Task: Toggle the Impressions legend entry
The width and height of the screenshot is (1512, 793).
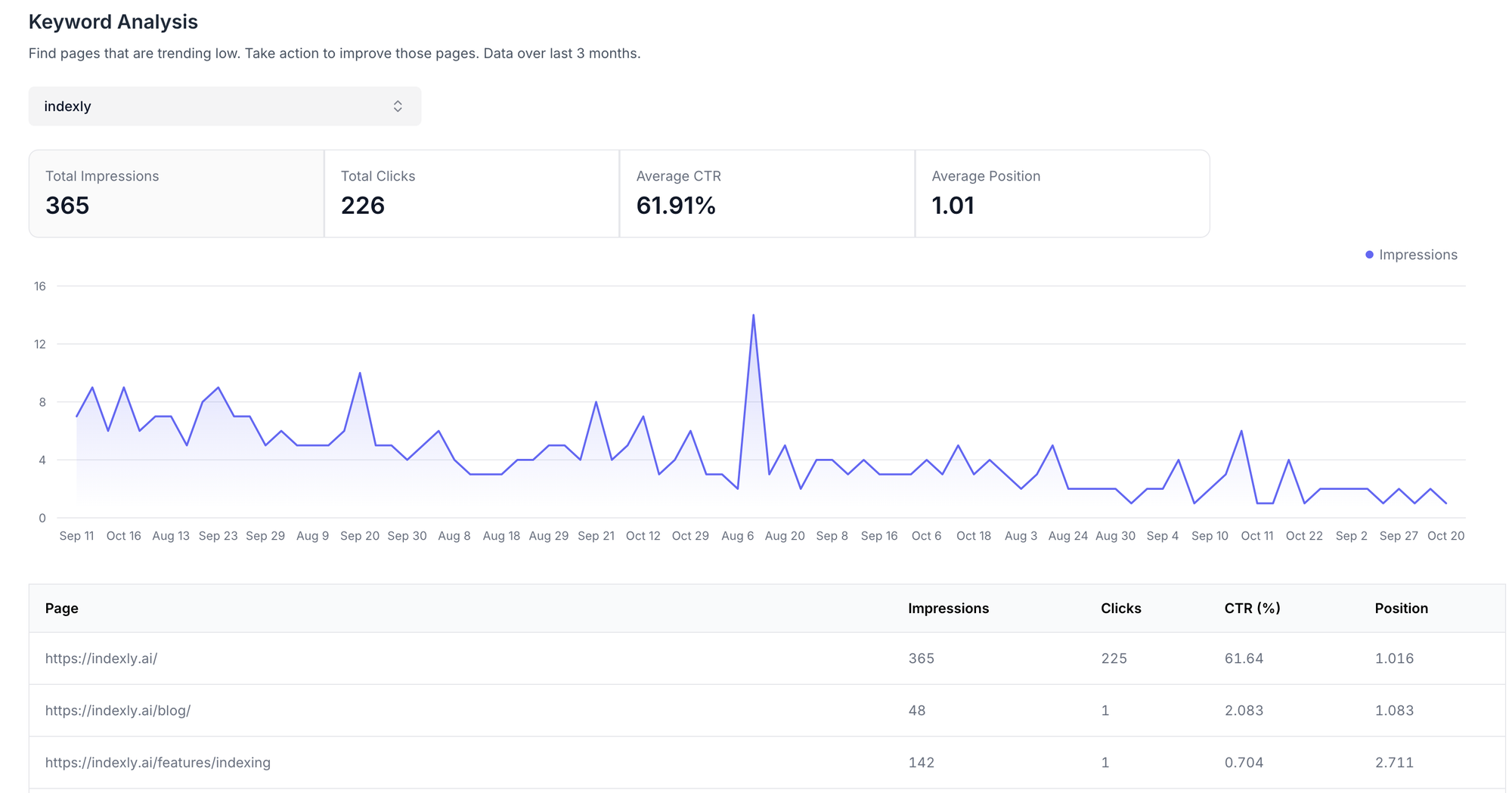Action: tap(1411, 255)
